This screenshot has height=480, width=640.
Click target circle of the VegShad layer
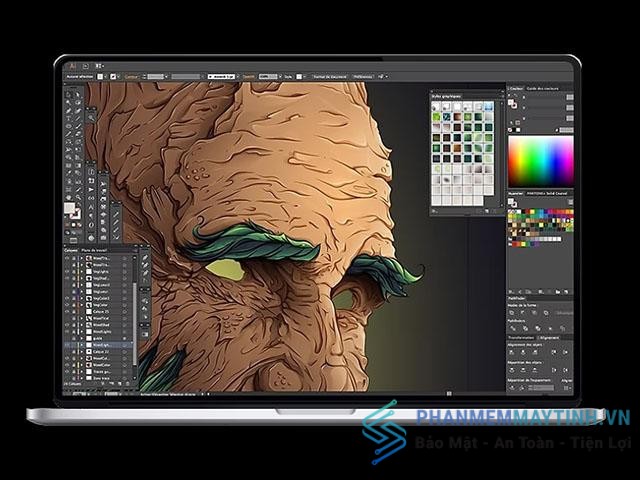pos(125,278)
